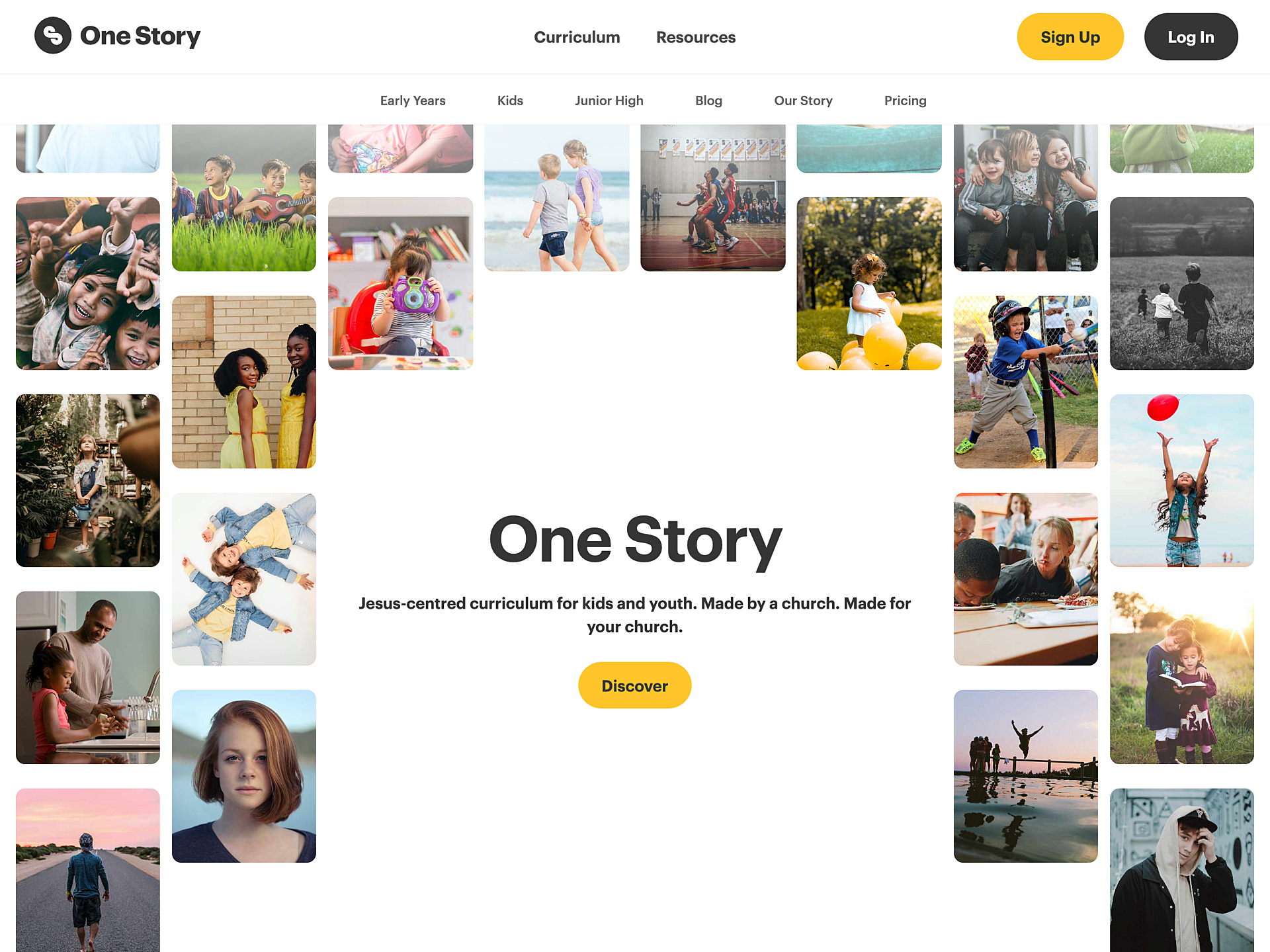Image resolution: width=1270 pixels, height=952 pixels.
Task: Click the yellow Sign Up button
Action: (1070, 37)
